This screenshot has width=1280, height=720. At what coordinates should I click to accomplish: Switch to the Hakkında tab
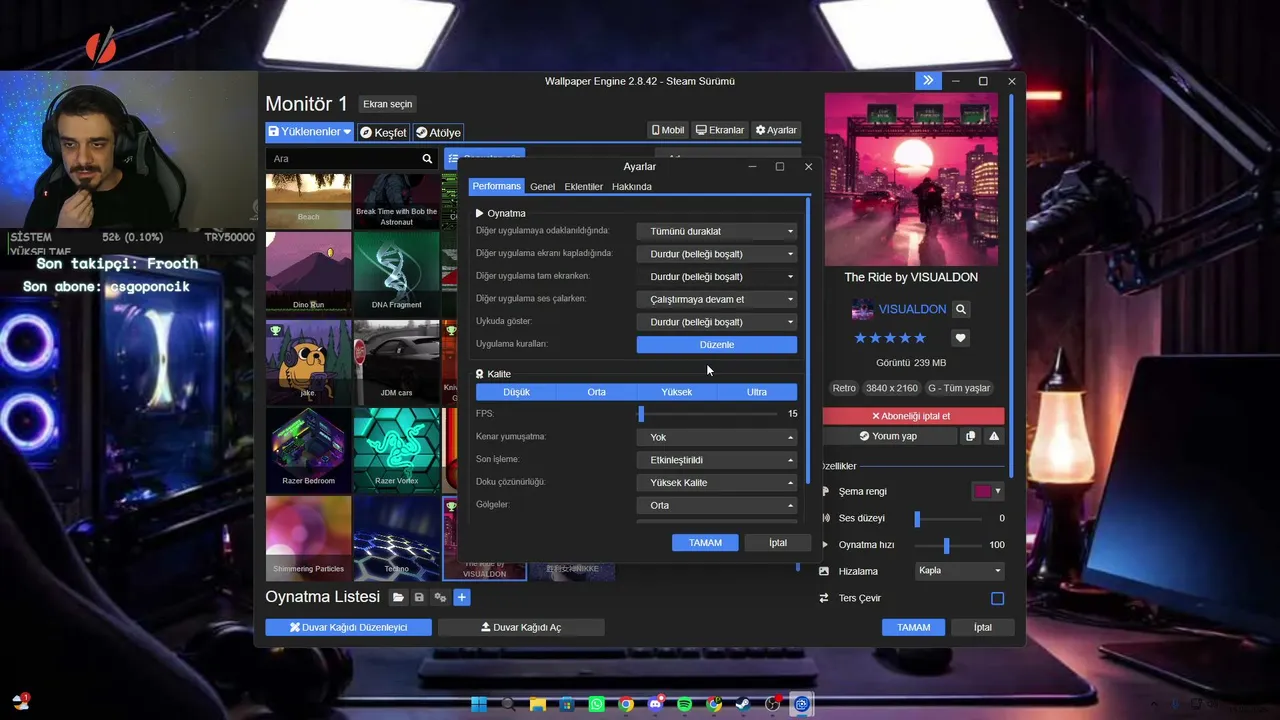(632, 187)
